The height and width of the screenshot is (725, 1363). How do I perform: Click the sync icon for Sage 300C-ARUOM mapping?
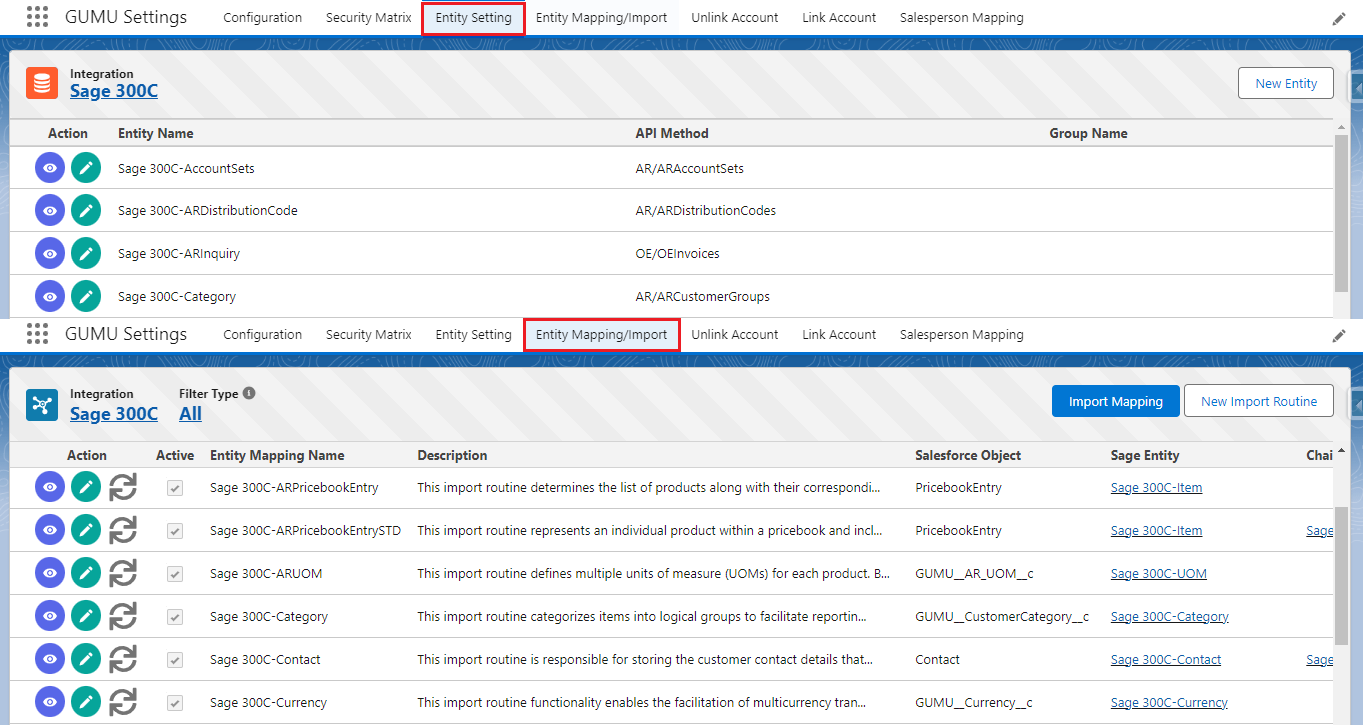coord(122,574)
